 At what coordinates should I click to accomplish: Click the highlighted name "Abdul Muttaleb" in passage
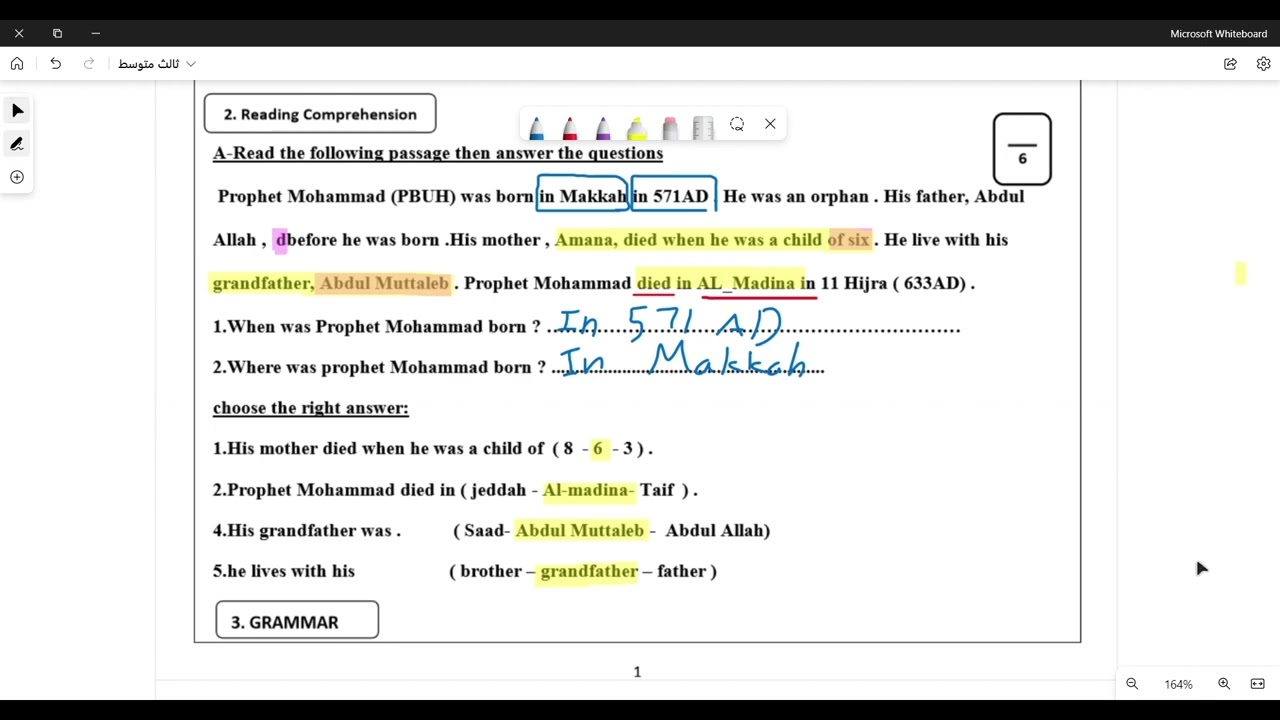click(384, 283)
